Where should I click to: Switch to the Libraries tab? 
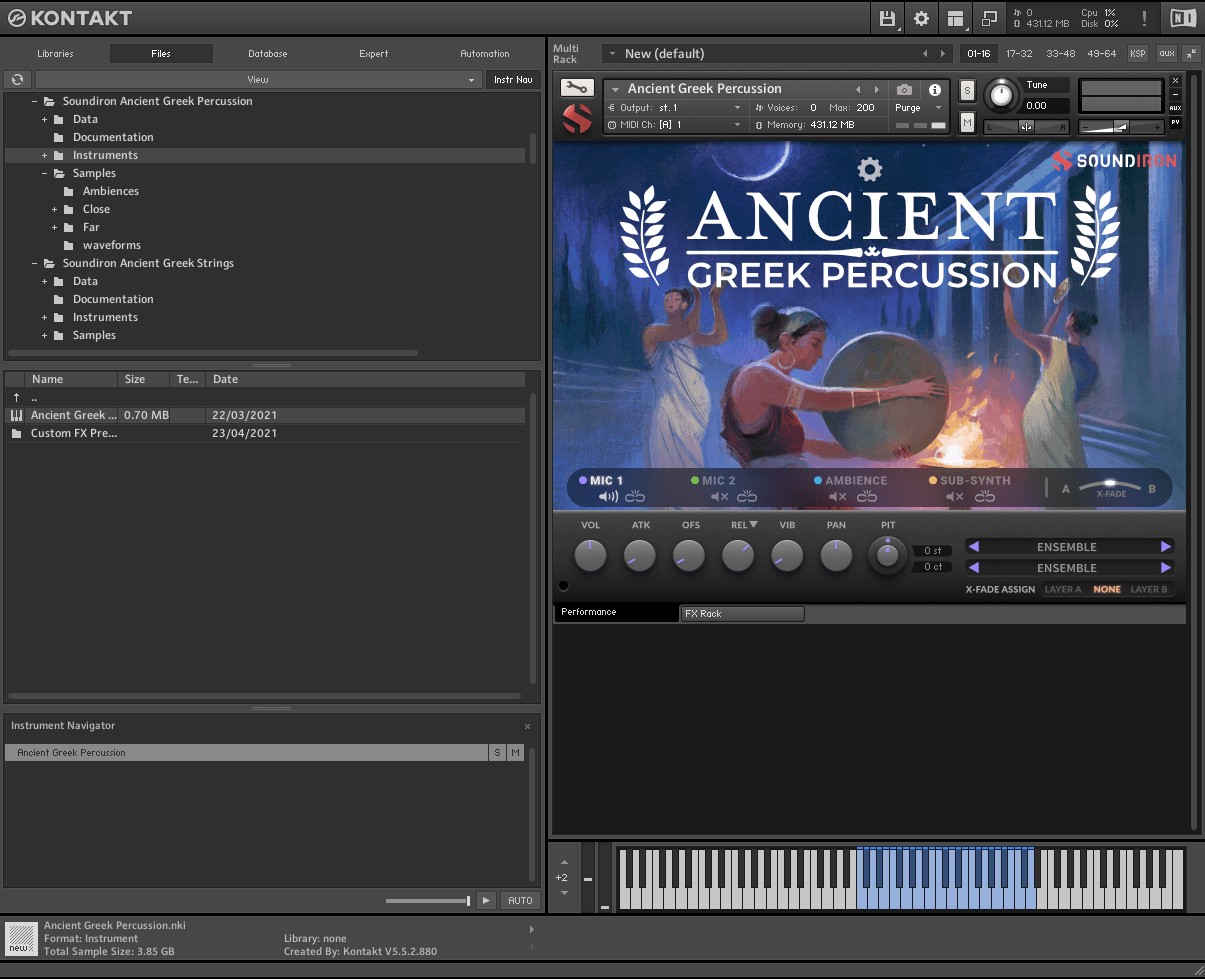tap(55, 54)
